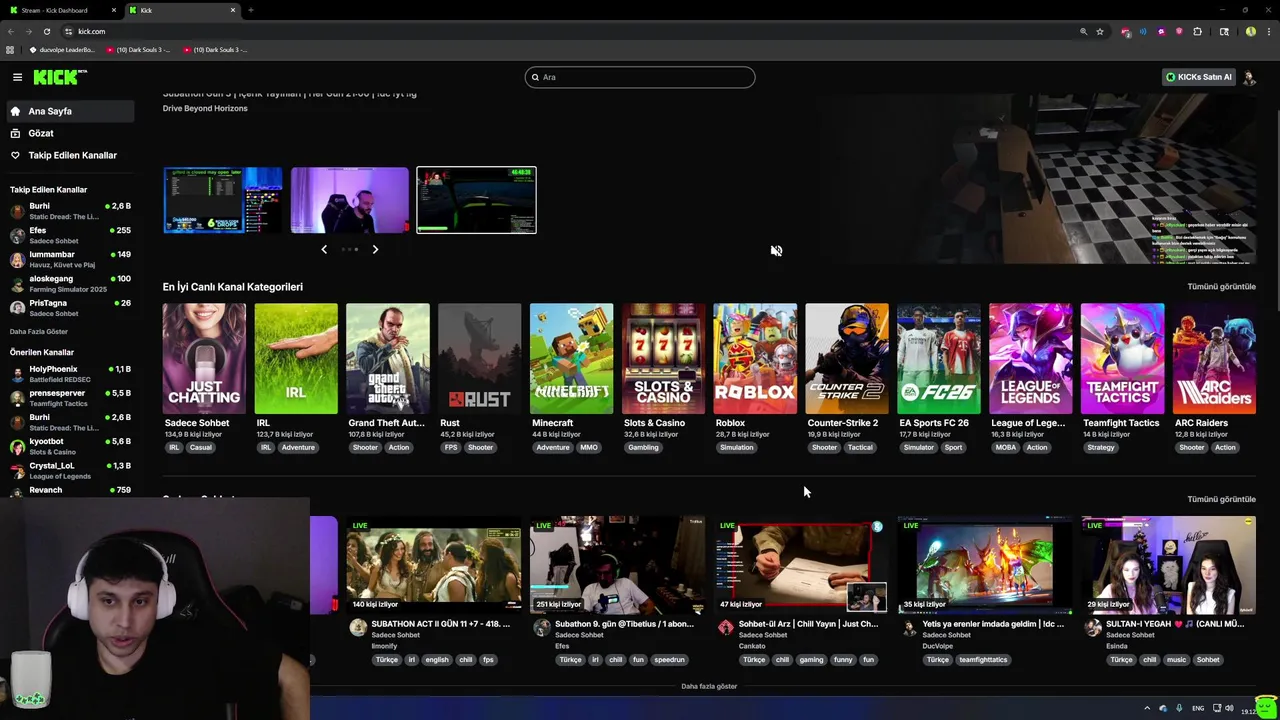Click KICKs Satın Al button
Screen dimensions: 1280x720
click(x=1199, y=77)
